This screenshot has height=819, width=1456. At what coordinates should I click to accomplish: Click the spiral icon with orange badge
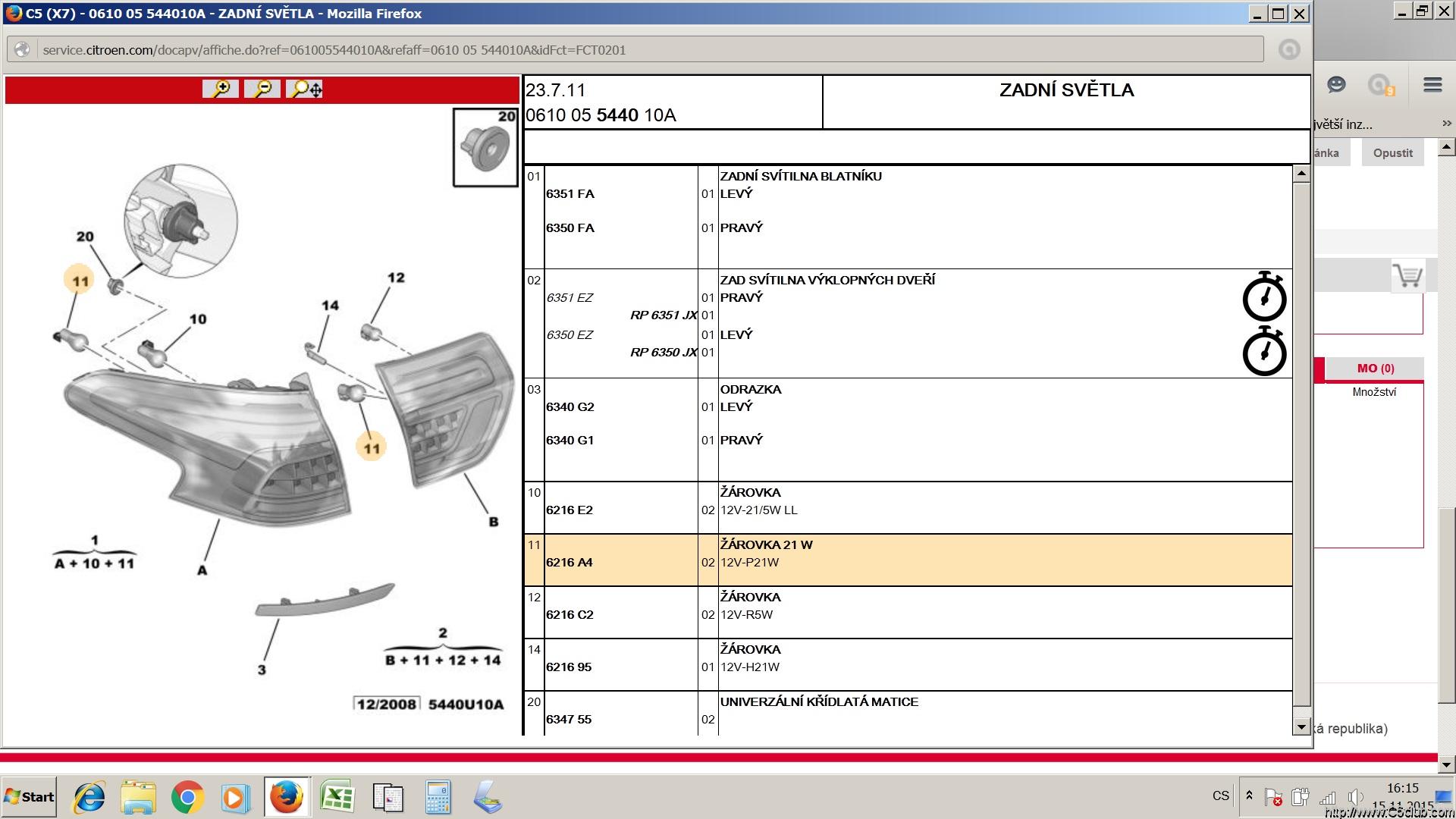click(x=1381, y=86)
